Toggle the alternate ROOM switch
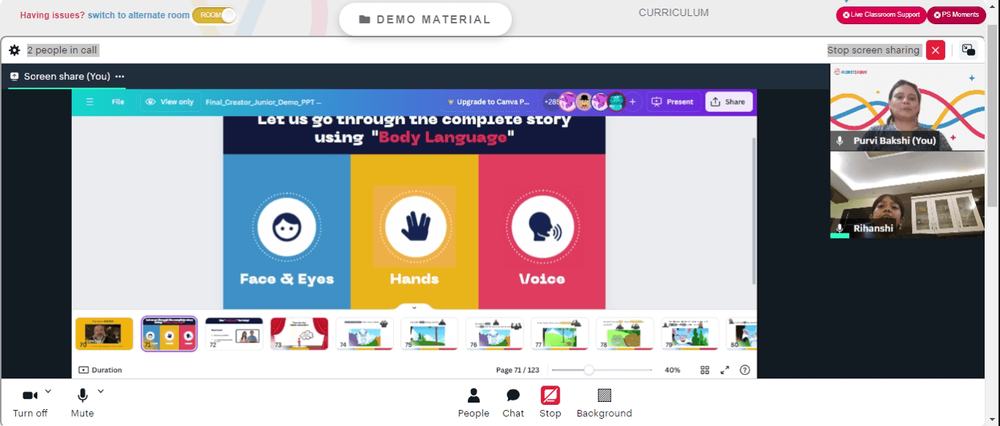Screen dimensions: 1000x426 [x=214, y=15]
